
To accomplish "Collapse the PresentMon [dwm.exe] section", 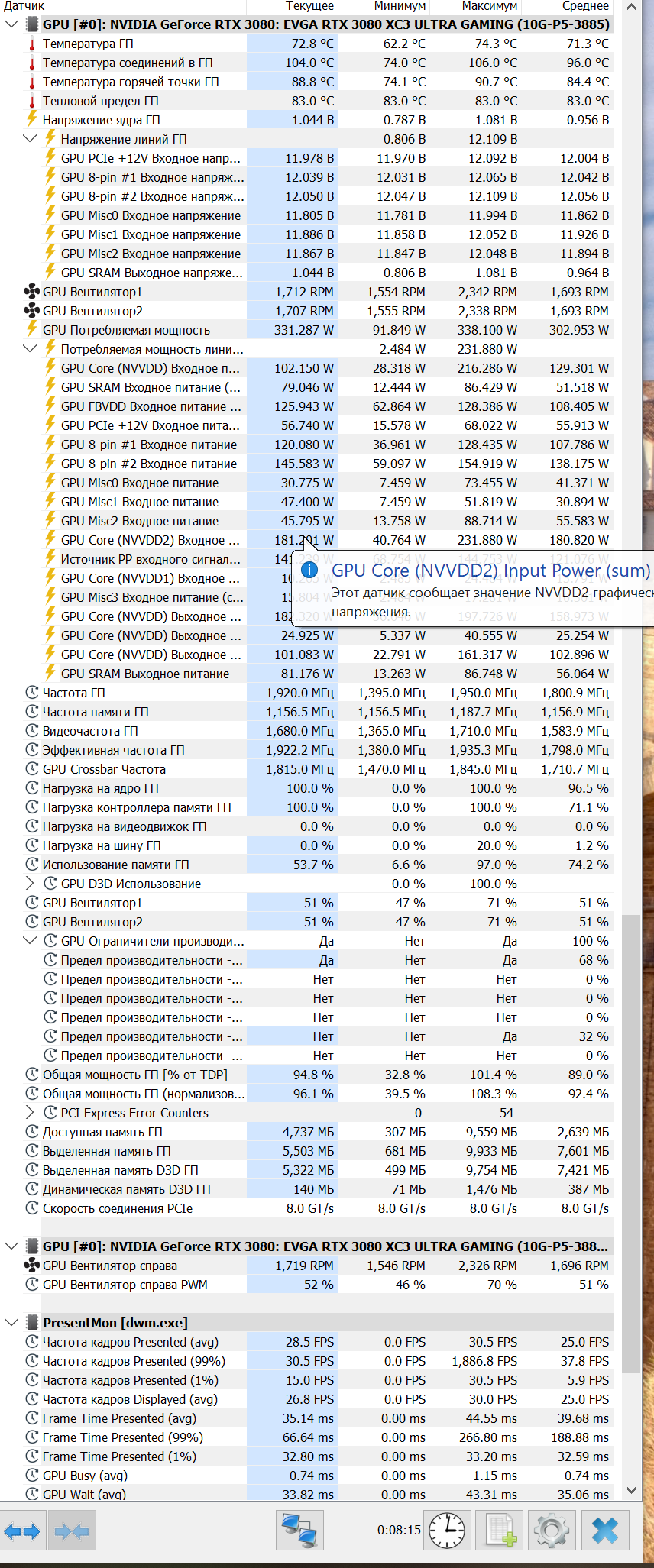I will point(11,1323).
